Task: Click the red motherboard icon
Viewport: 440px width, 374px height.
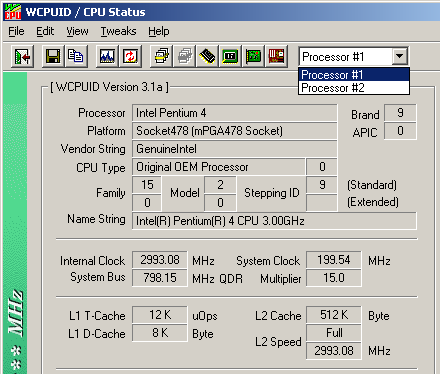Action: tap(276, 57)
